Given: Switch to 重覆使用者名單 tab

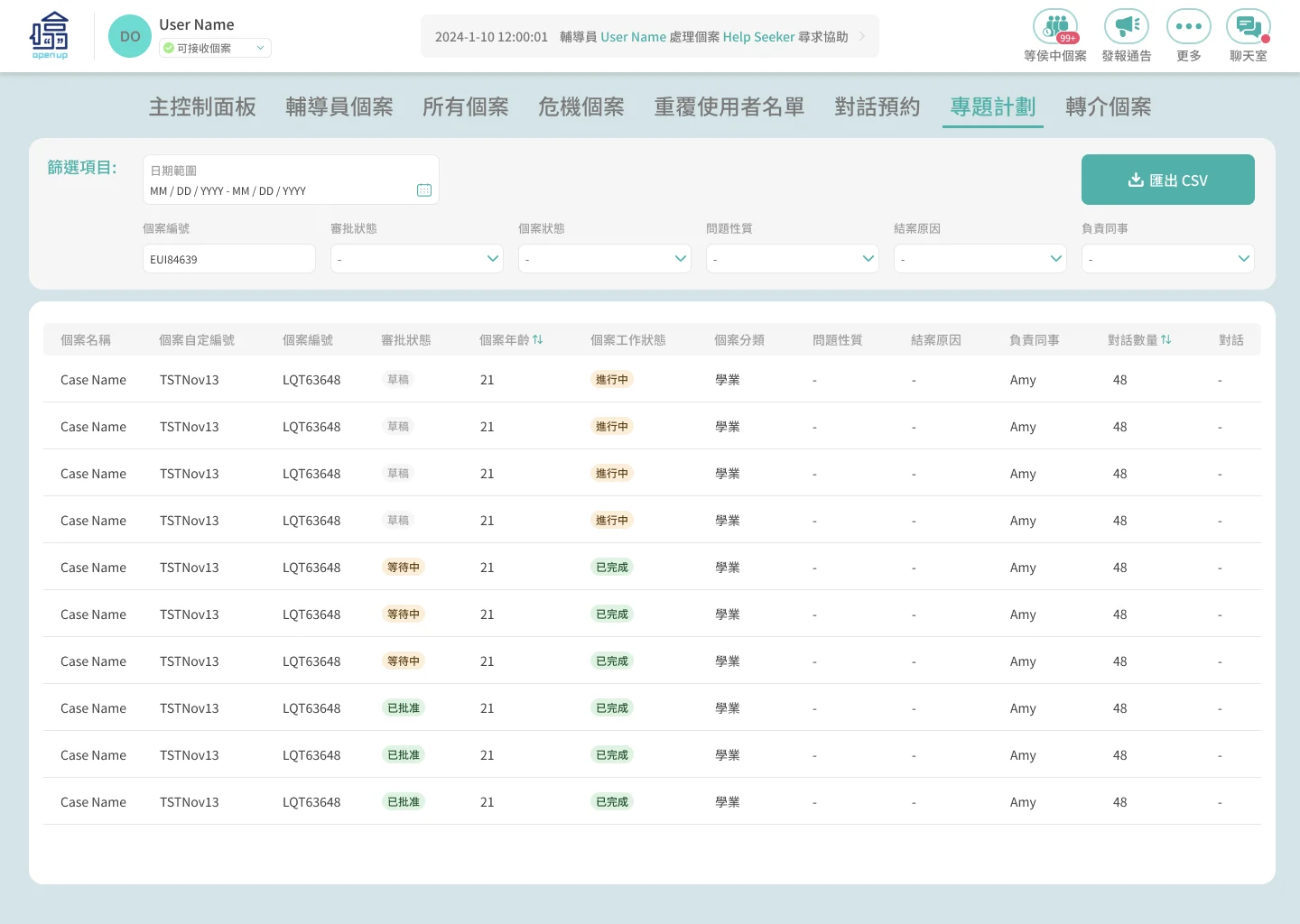Looking at the screenshot, I should (729, 107).
